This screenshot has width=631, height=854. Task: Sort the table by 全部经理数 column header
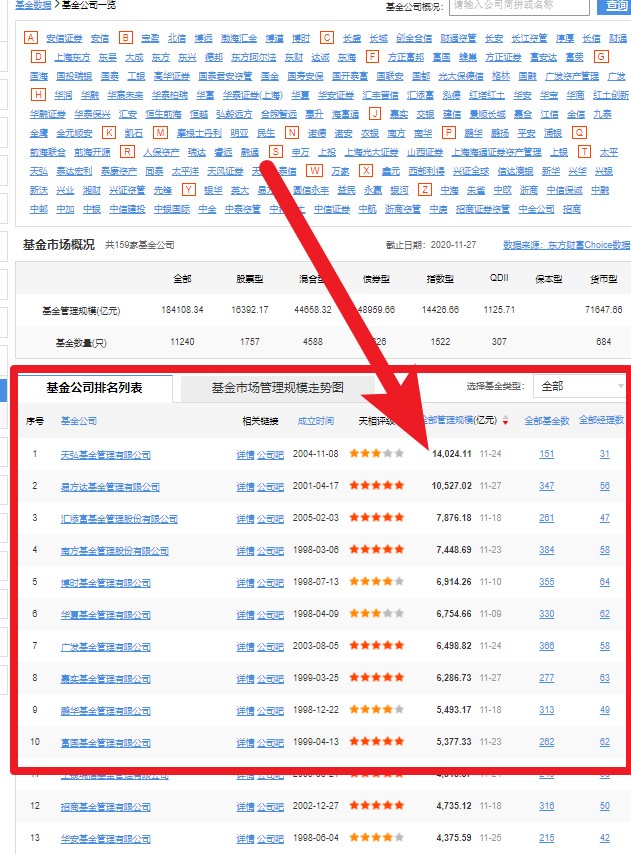click(x=601, y=420)
